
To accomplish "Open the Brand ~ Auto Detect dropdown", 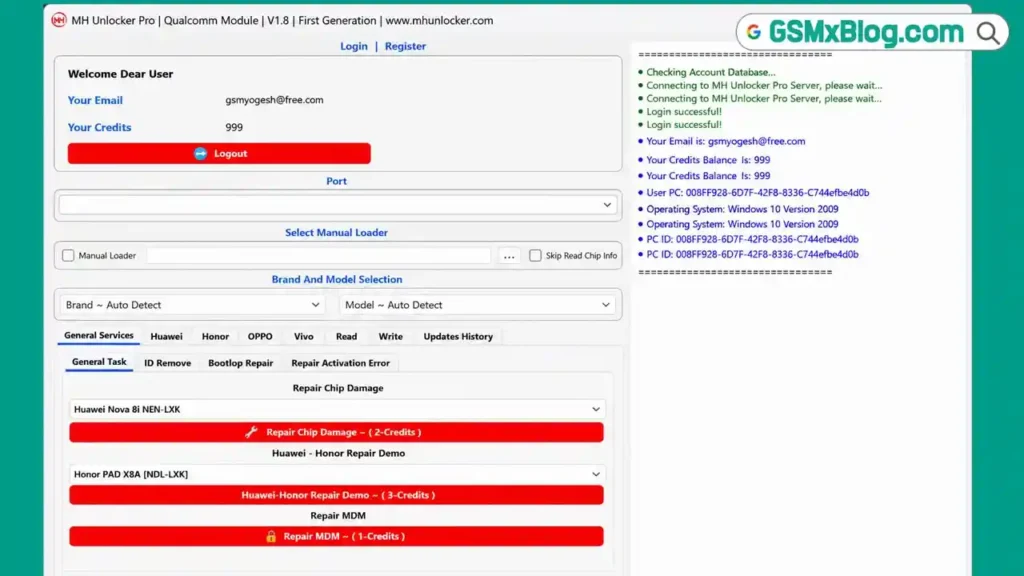I will point(193,305).
